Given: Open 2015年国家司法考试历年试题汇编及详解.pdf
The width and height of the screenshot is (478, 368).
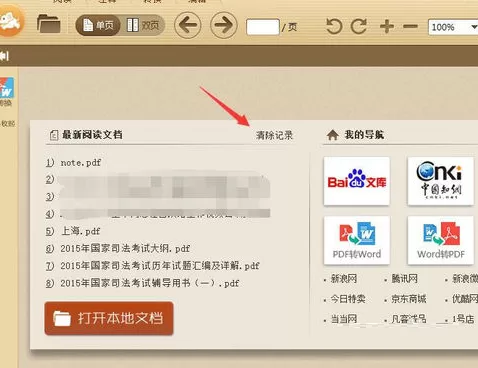Looking at the screenshot, I should click(160, 266).
